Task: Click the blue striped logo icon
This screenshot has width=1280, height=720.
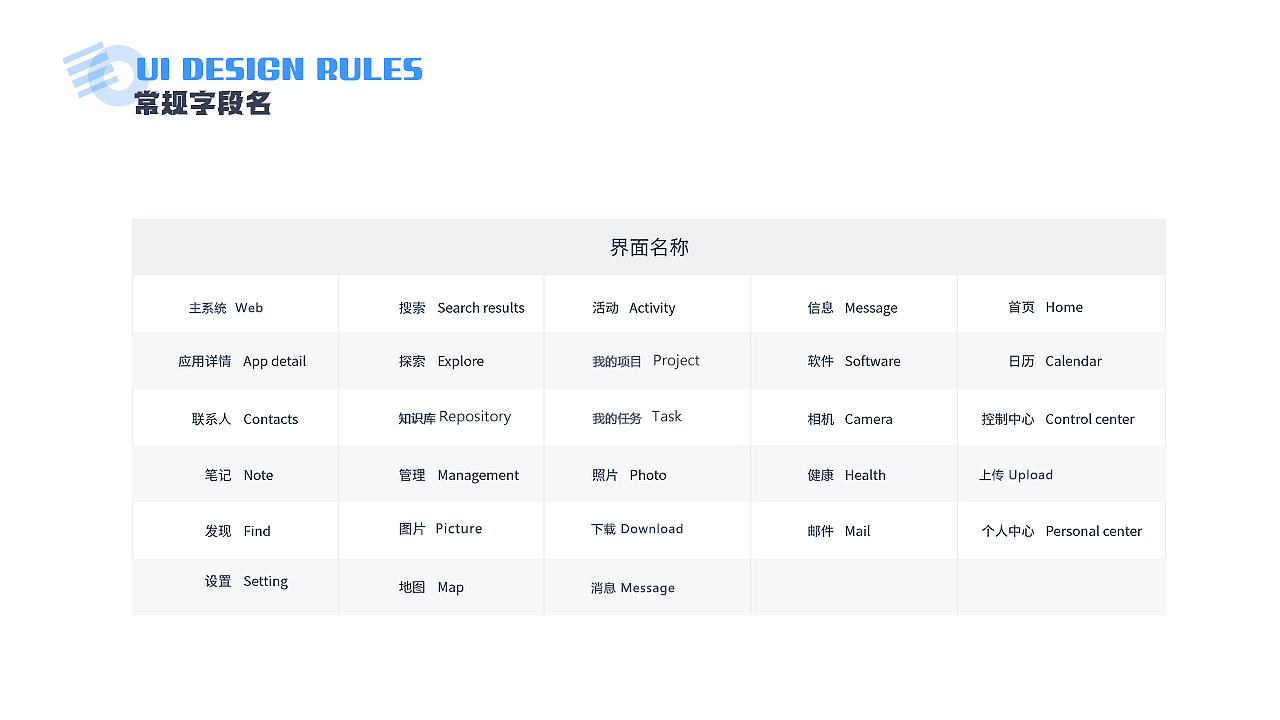Action: click(x=100, y=72)
